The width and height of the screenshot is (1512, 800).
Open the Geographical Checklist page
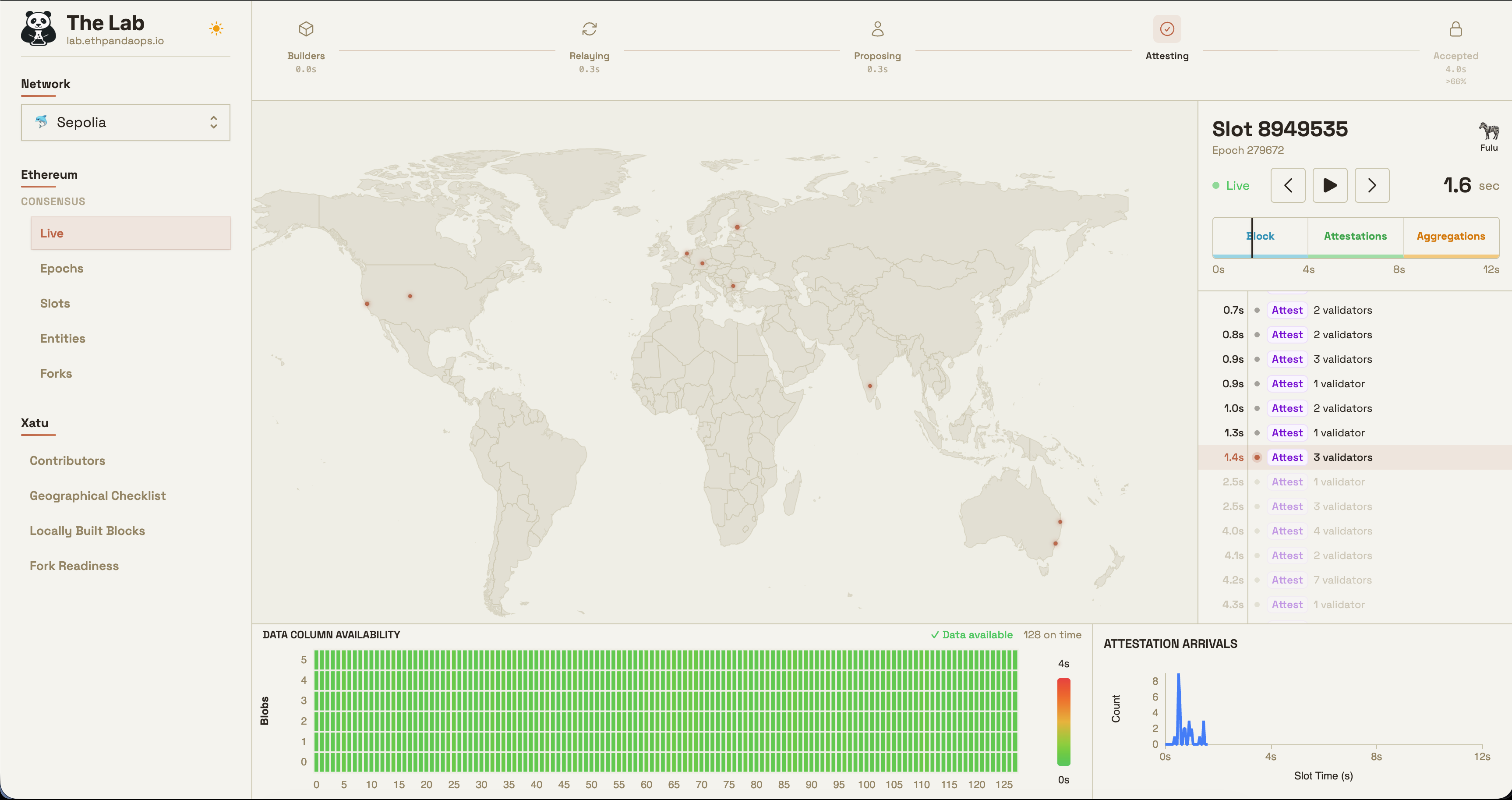click(97, 496)
